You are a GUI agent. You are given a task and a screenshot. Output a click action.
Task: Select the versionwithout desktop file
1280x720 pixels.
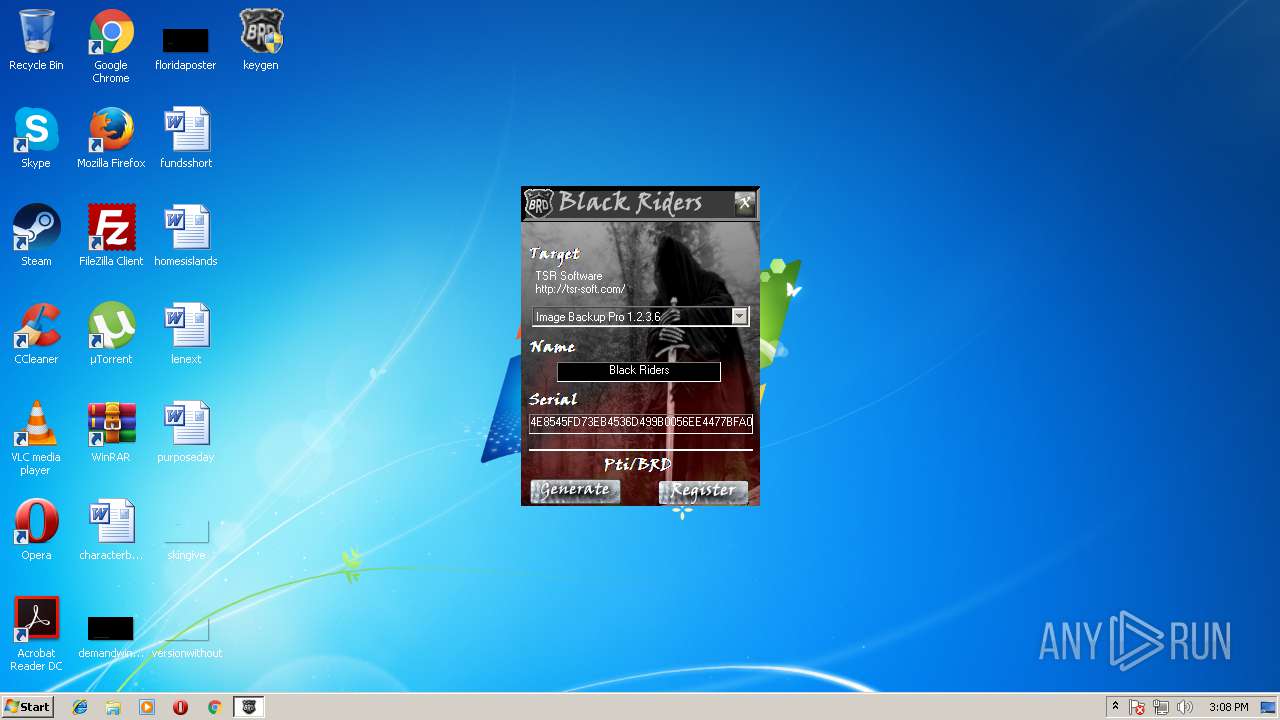tap(186, 636)
